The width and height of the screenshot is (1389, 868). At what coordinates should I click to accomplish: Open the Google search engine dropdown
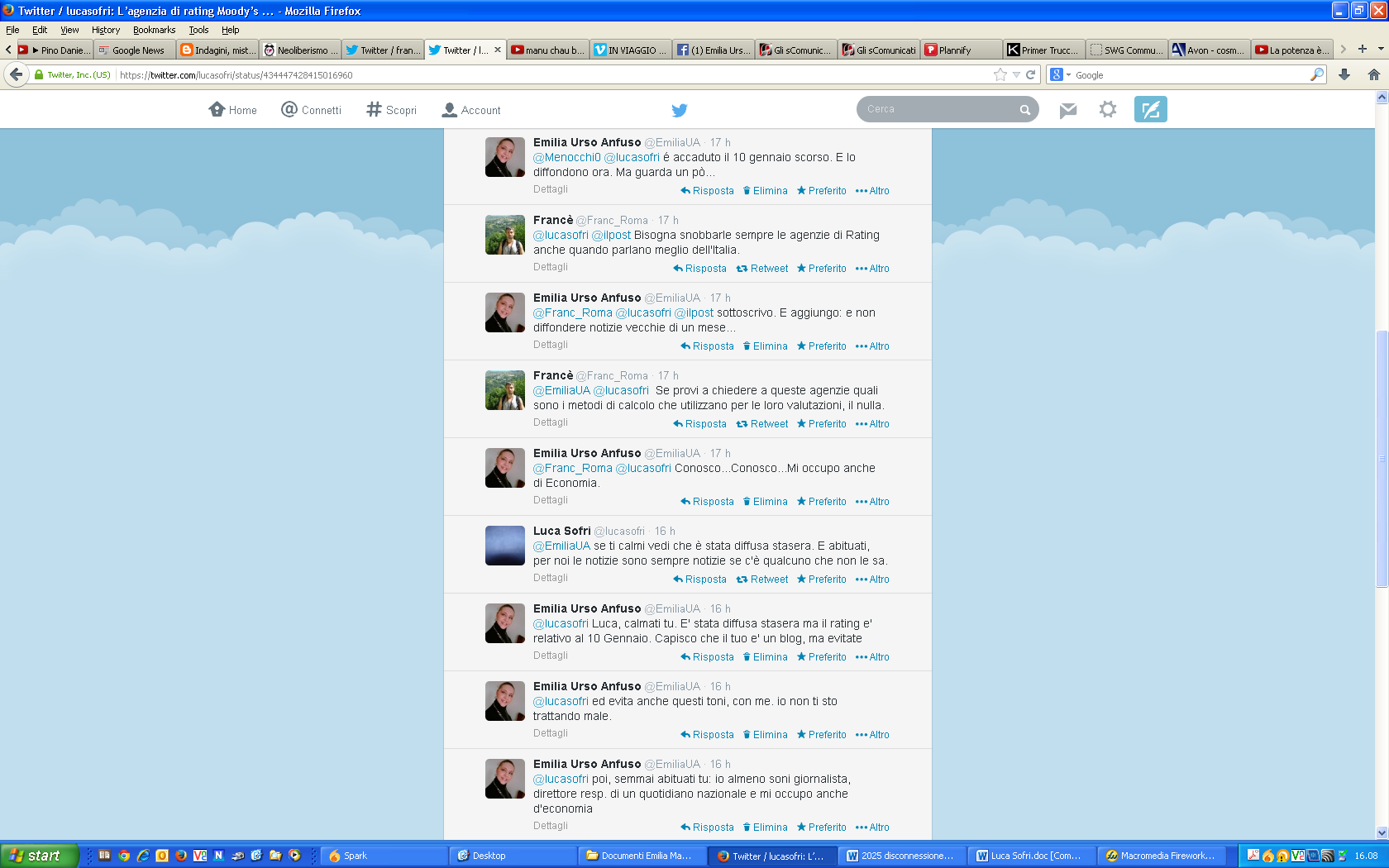coord(1059,74)
